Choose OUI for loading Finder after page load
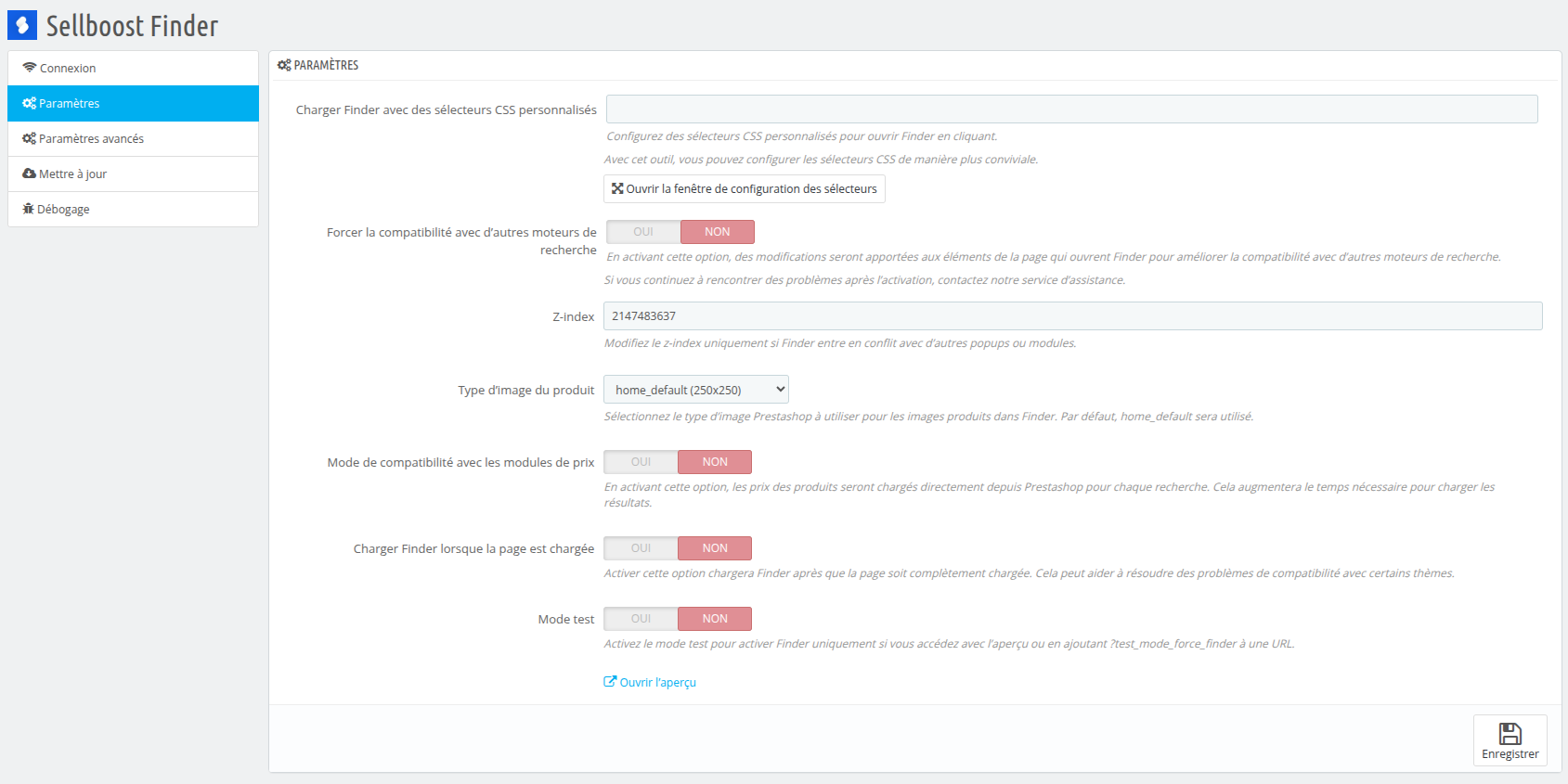1568x784 pixels. click(x=641, y=548)
